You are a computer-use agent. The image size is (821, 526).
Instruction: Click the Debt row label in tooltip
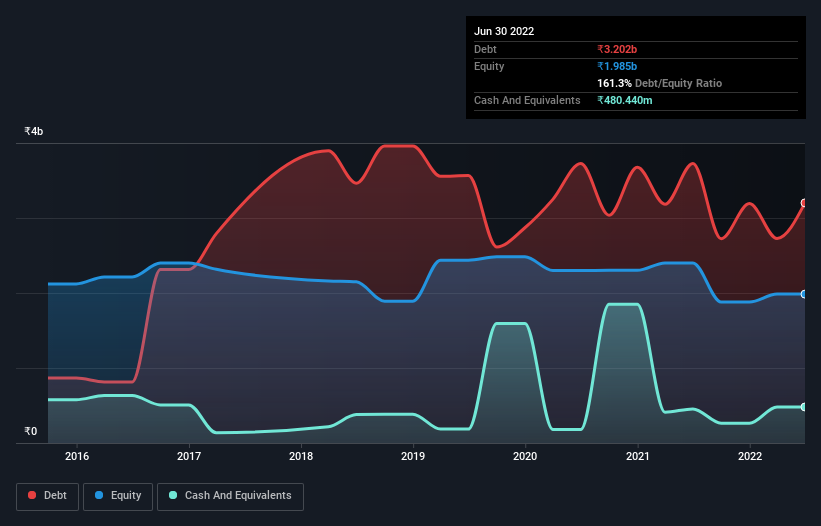485,49
